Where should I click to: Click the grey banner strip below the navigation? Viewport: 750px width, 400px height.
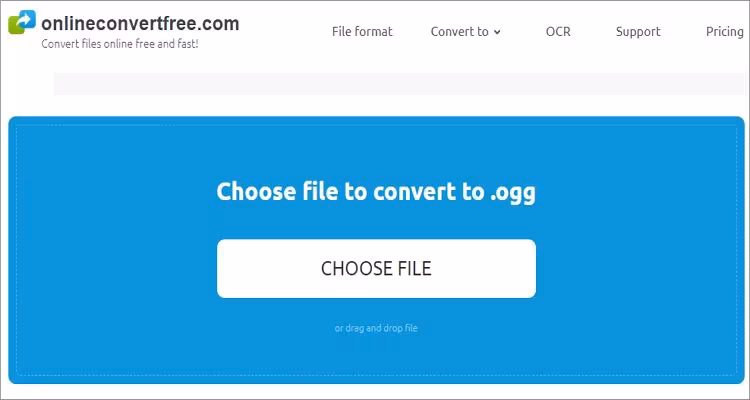pyautogui.click(x=399, y=84)
